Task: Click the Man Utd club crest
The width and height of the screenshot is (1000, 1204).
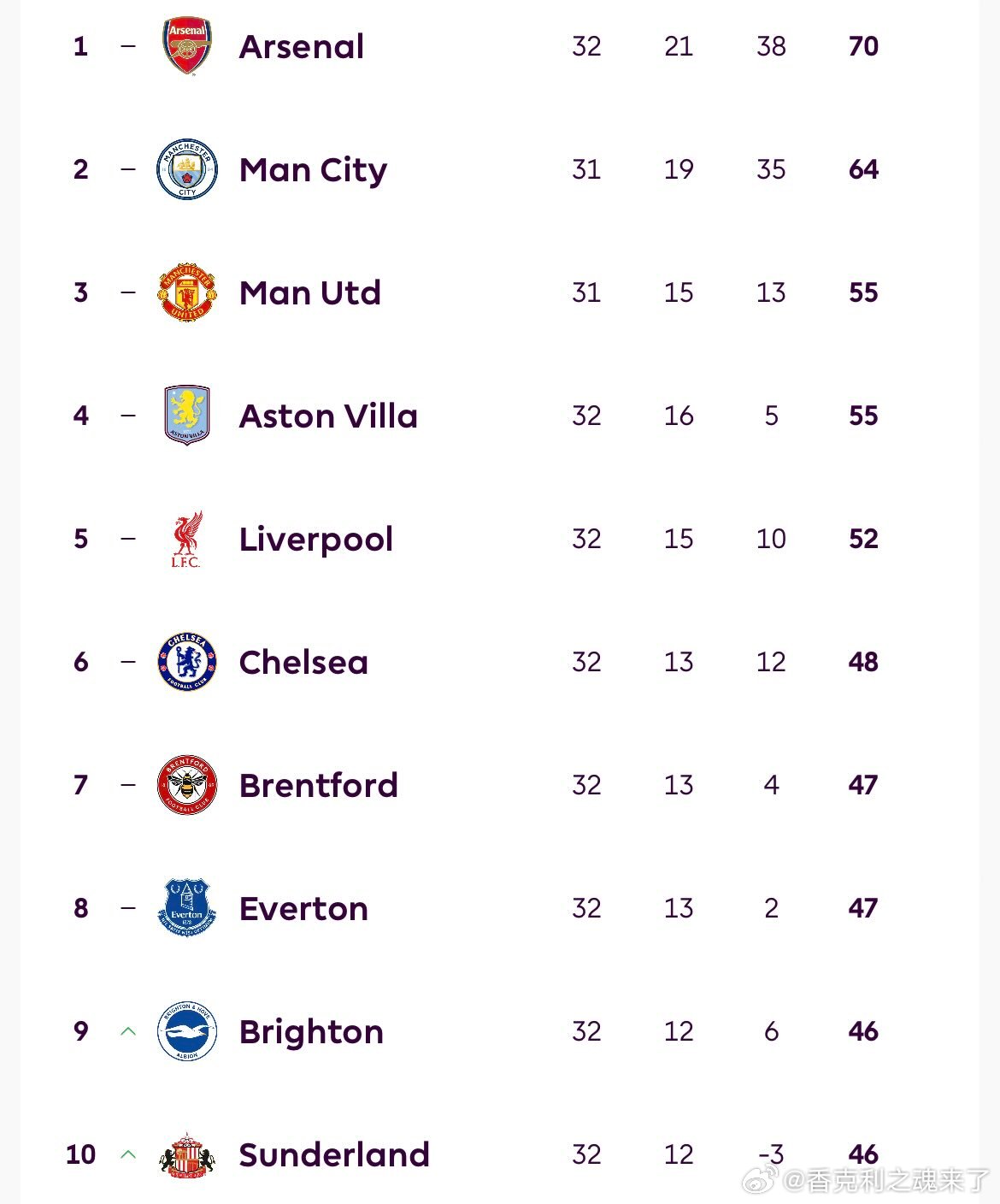Action: [x=187, y=292]
